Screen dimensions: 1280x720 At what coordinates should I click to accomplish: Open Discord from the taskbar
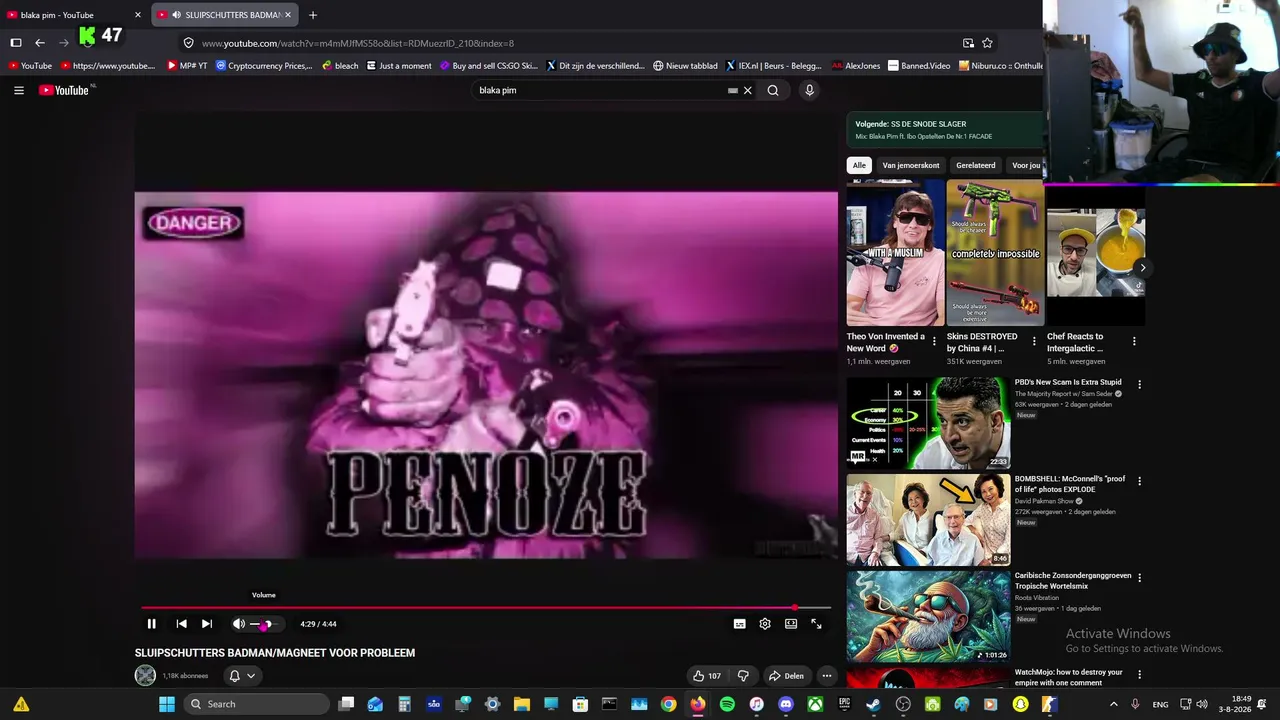[786, 704]
